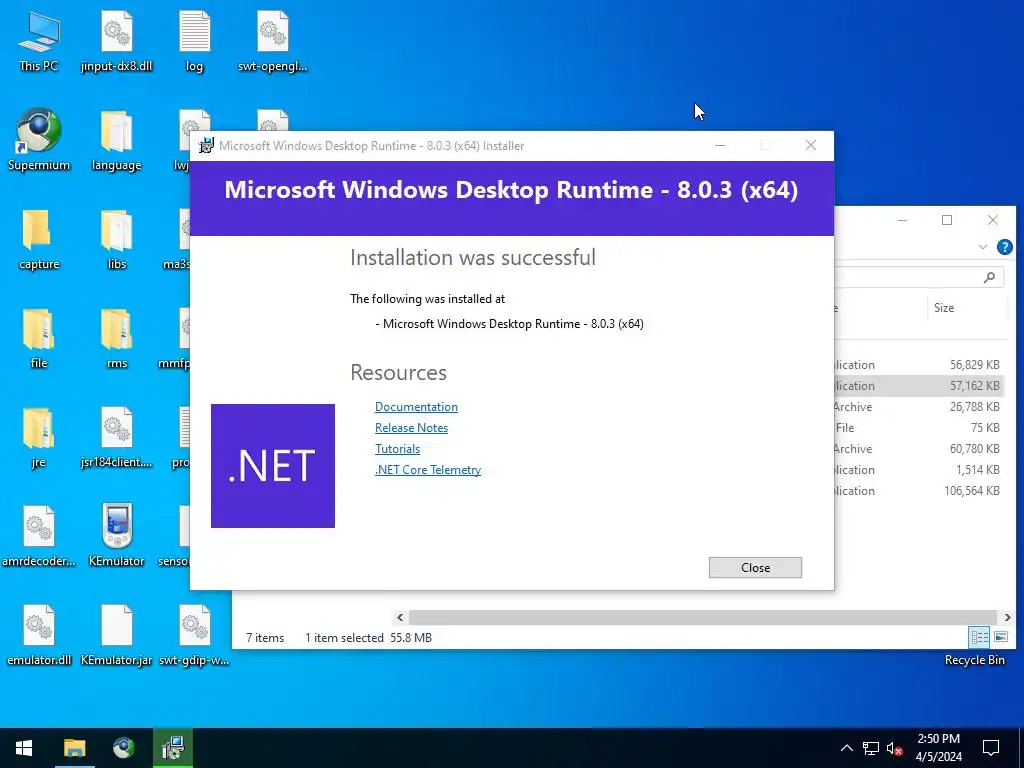Open This PC desktop icon

point(39,40)
